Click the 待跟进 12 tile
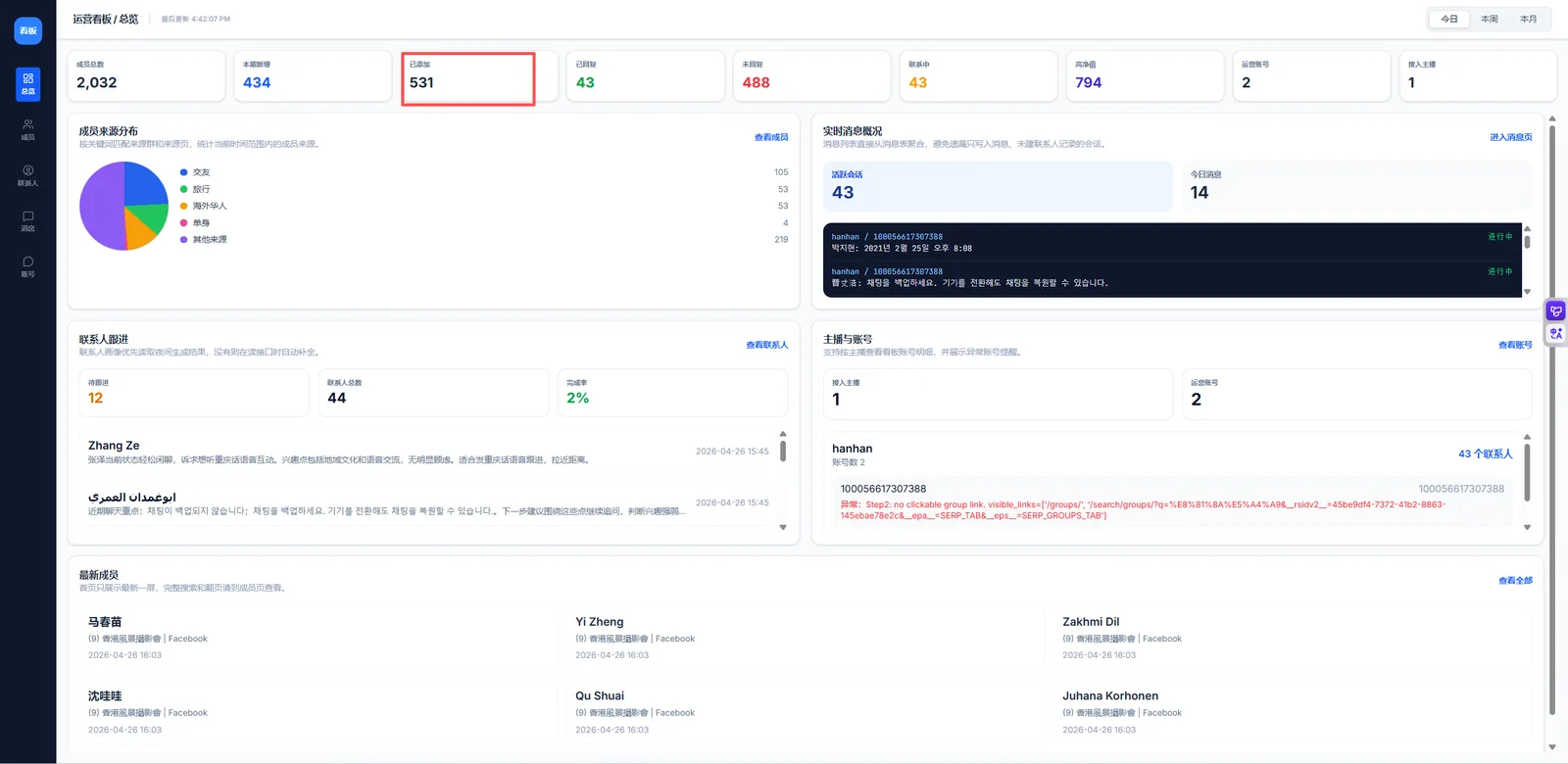Viewport: 1568px width, 764px height. pyautogui.click(x=194, y=393)
